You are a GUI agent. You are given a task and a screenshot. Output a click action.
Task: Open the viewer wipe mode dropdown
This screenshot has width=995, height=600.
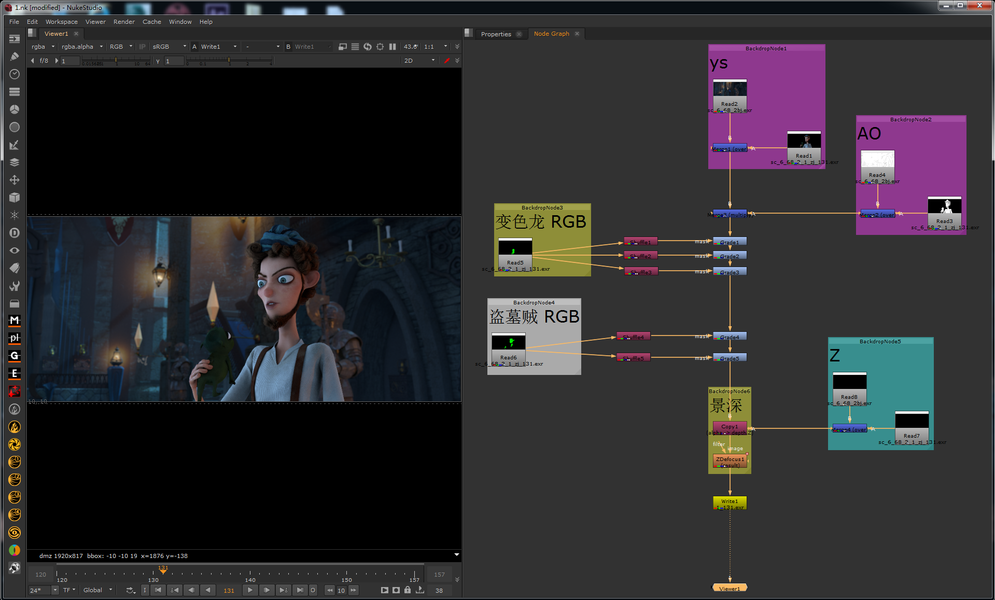coord(262,46)
